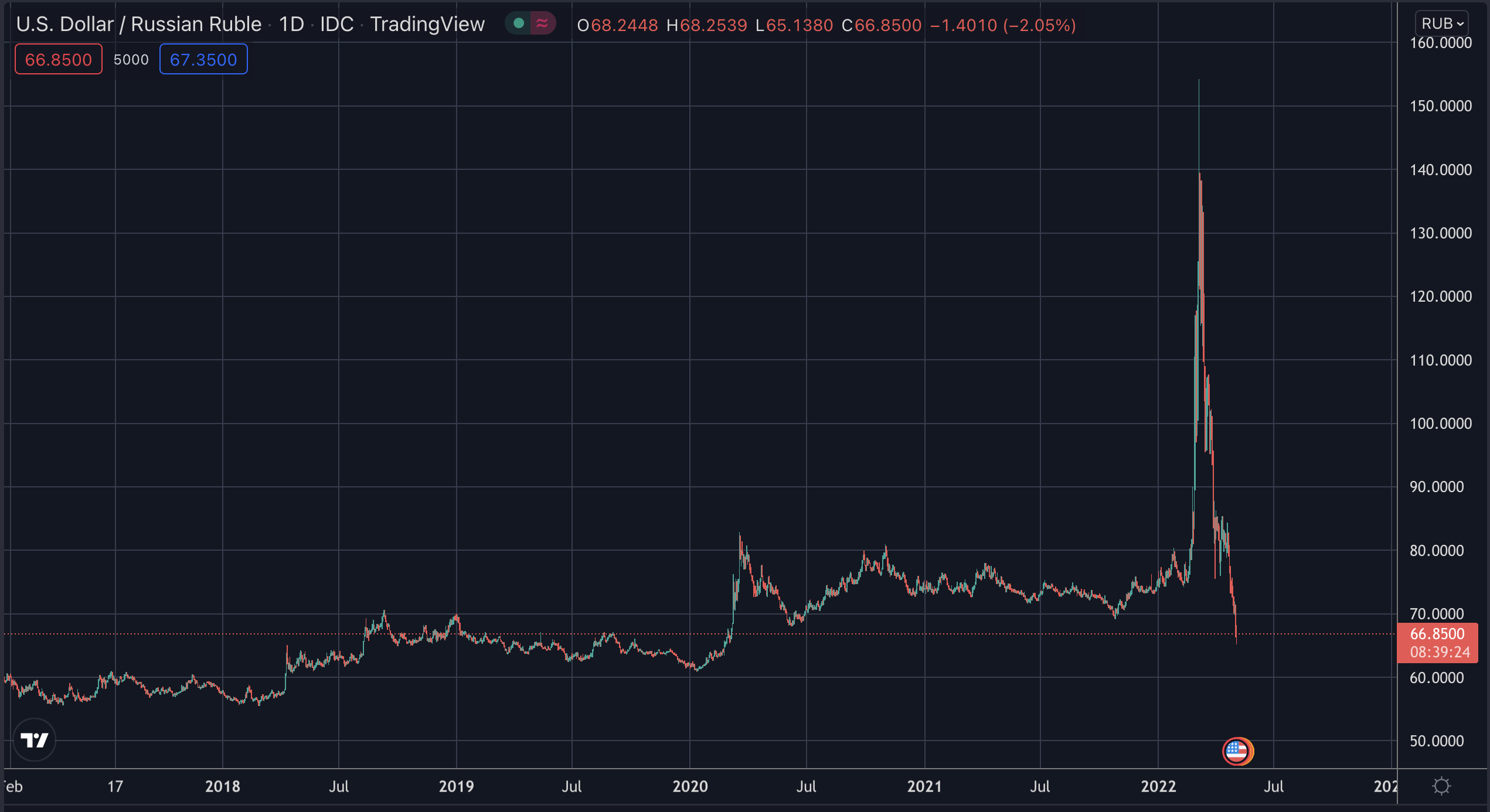The width and height of the screenshot is (1490, 812).
Task: Click the red sell price 66.8500 button
Action: click(59, 60)
